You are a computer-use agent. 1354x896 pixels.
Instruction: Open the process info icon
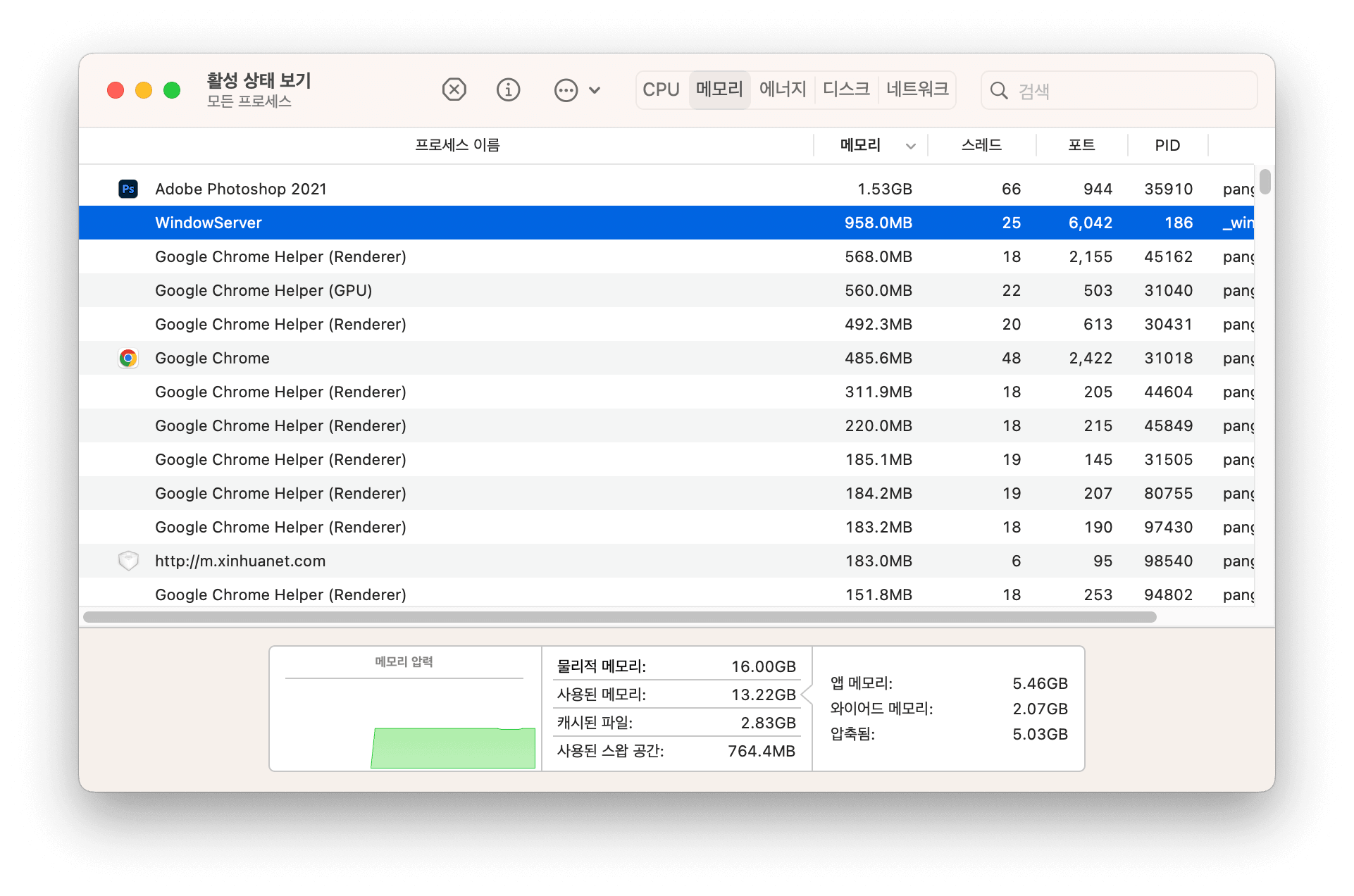click(508, 89)
